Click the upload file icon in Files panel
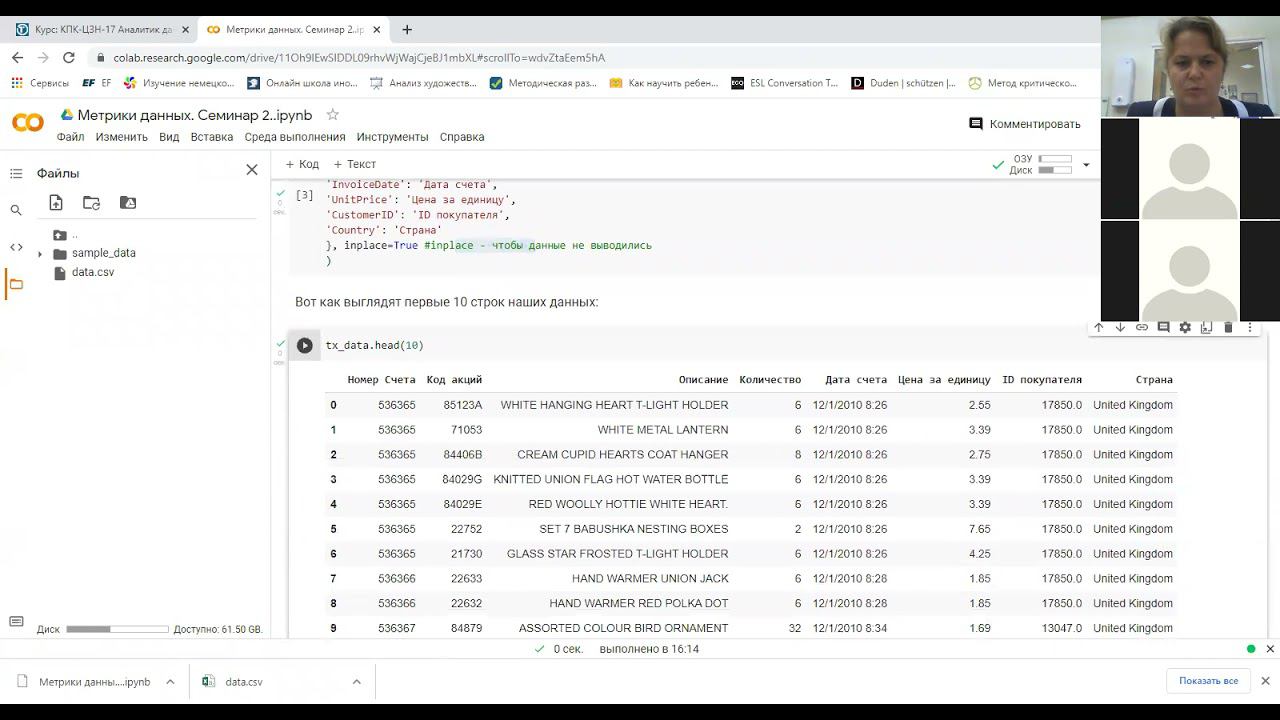This screenshot has height=720, width=1280. [x=56, y=203]
